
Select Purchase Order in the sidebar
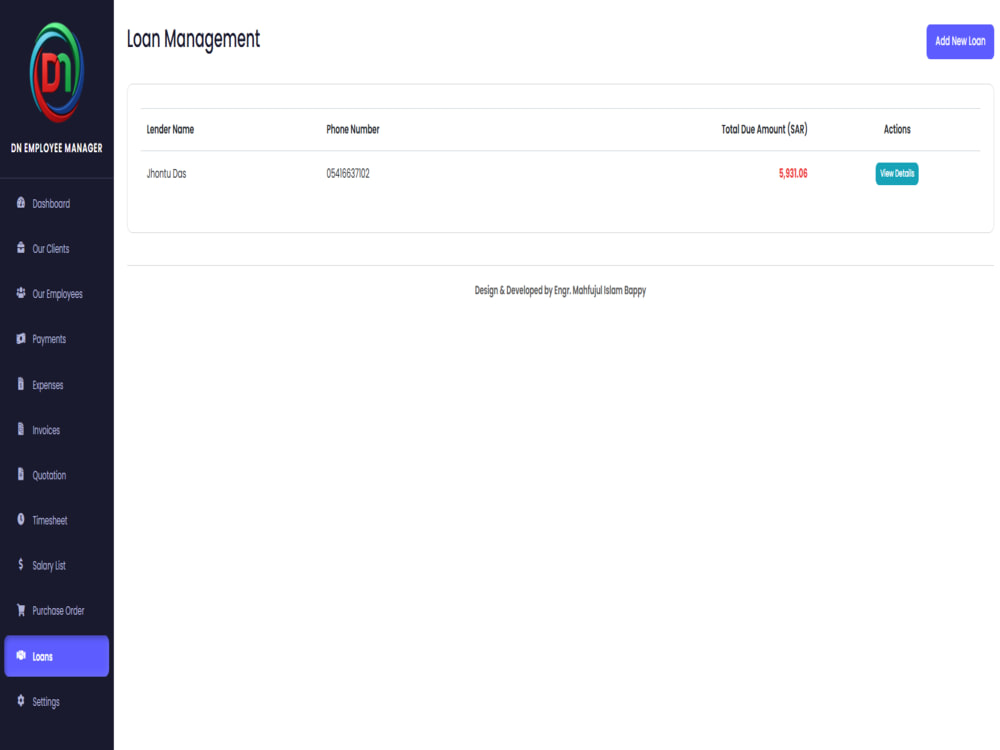(56, 611)
